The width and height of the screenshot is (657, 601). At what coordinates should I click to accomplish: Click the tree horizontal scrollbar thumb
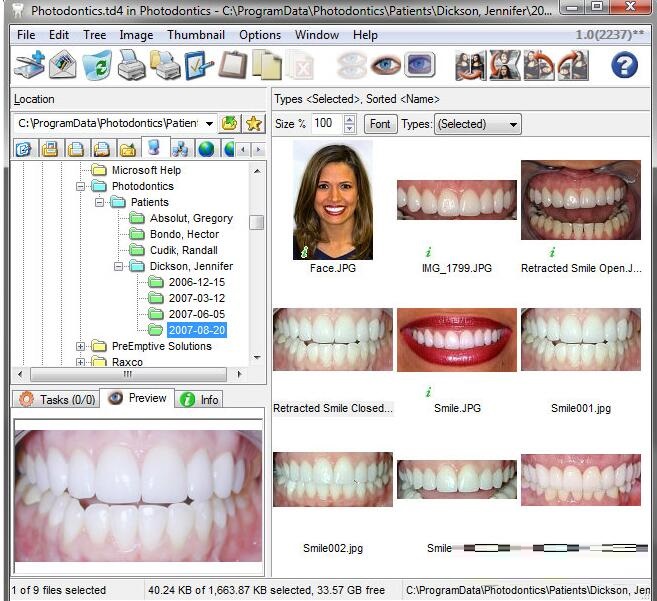point(128,374)
